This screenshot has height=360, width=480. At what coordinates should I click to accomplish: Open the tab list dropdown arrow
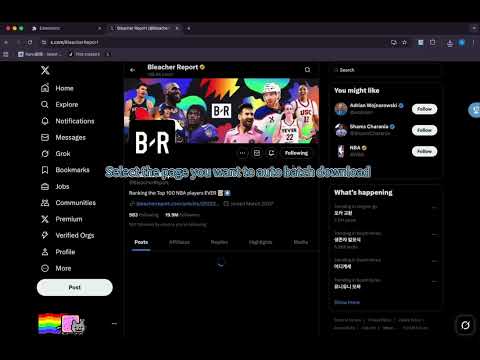[x=474, y=28]
